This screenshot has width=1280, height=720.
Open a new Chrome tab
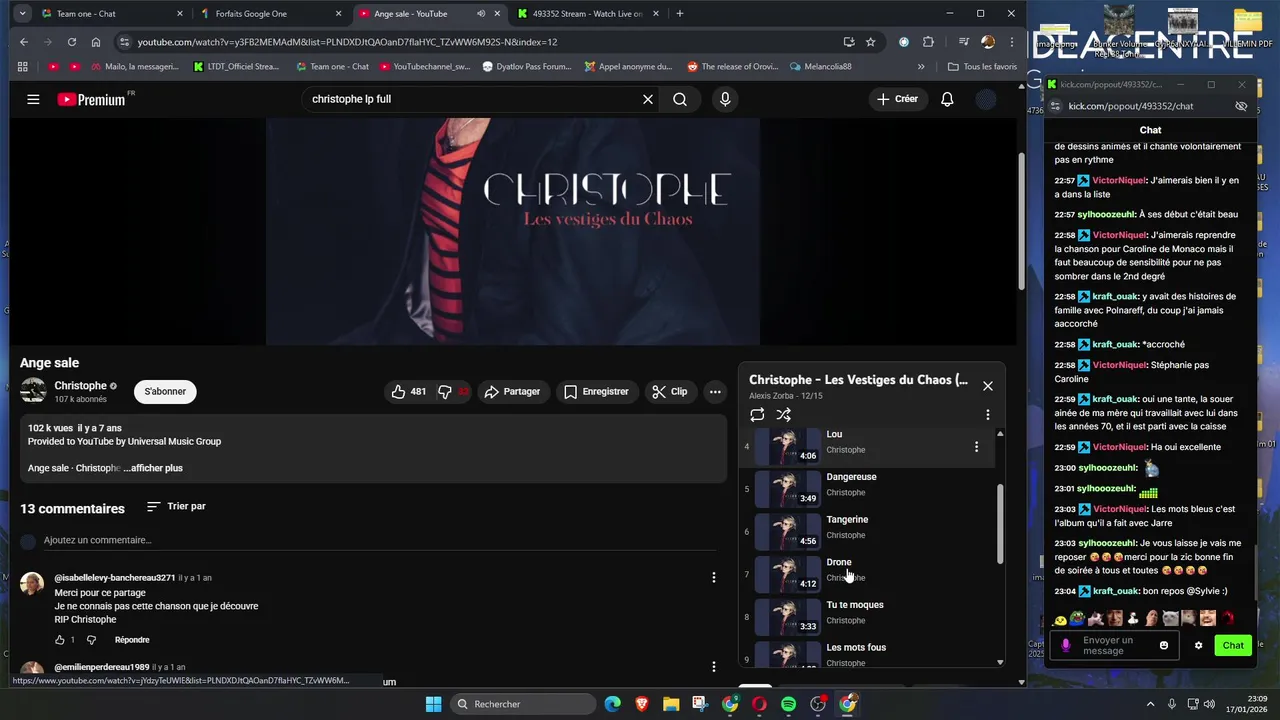click(680, 14)
